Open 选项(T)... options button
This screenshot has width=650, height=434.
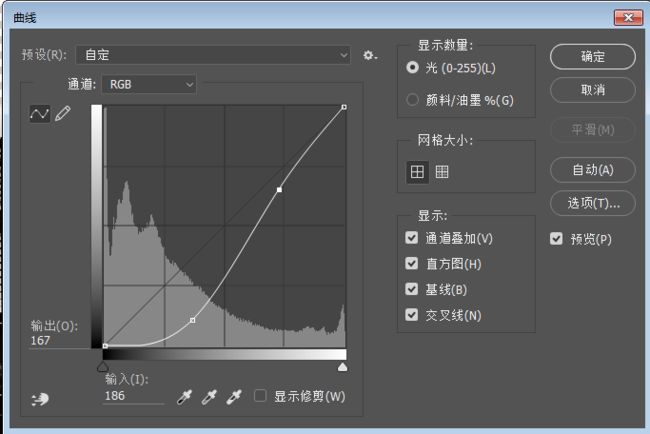point(593,203)
